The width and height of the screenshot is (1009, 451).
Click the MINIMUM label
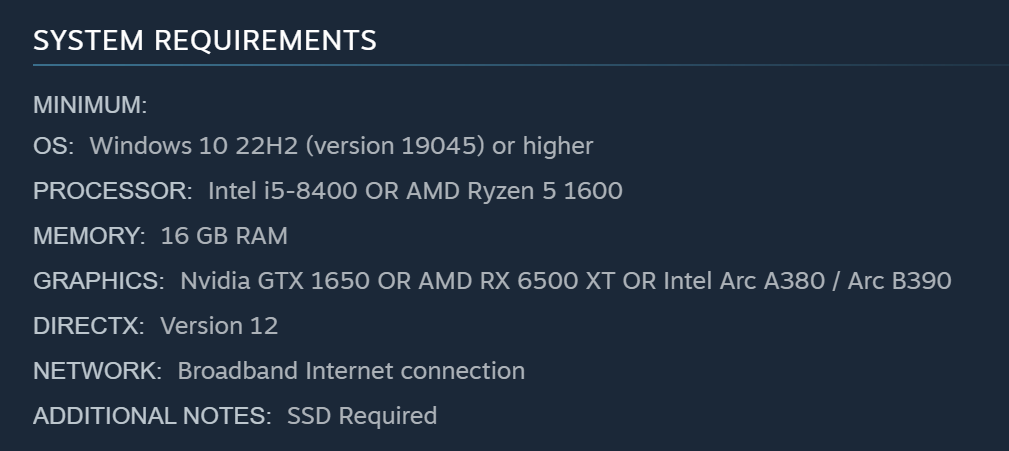click(90, 105)
